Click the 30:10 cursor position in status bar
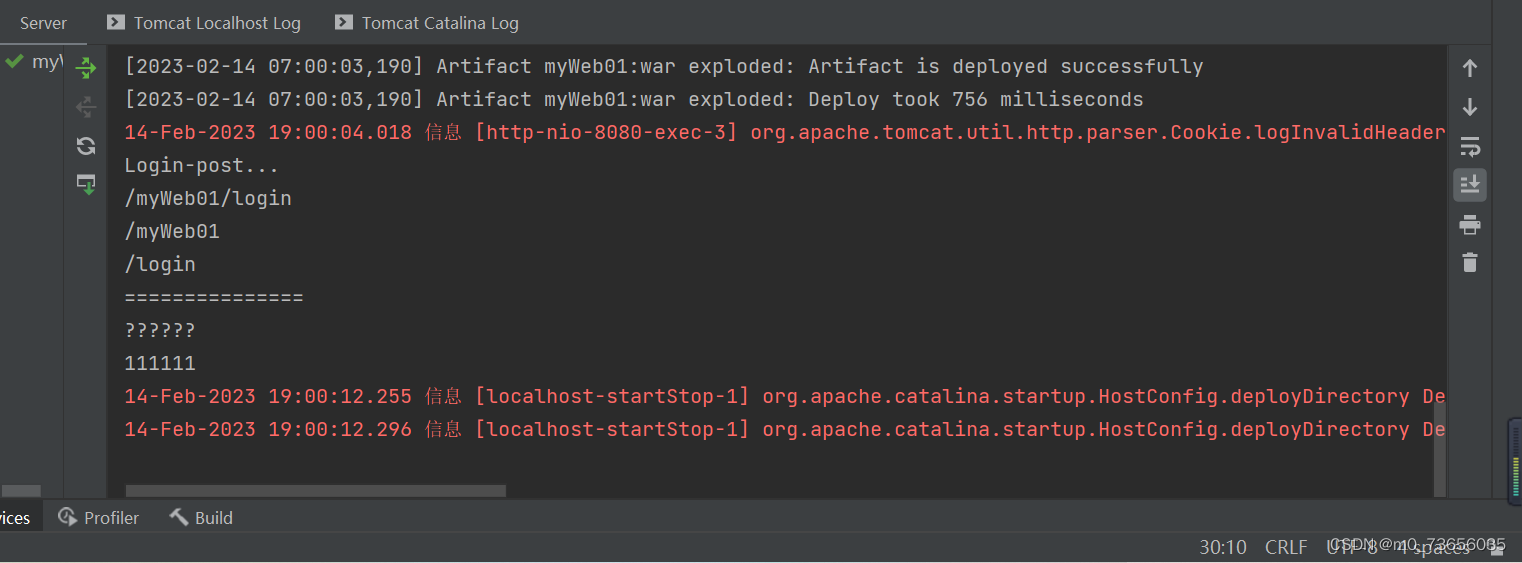Image resolution: width=1522 pixels, height=563 pixels. 1223,547
